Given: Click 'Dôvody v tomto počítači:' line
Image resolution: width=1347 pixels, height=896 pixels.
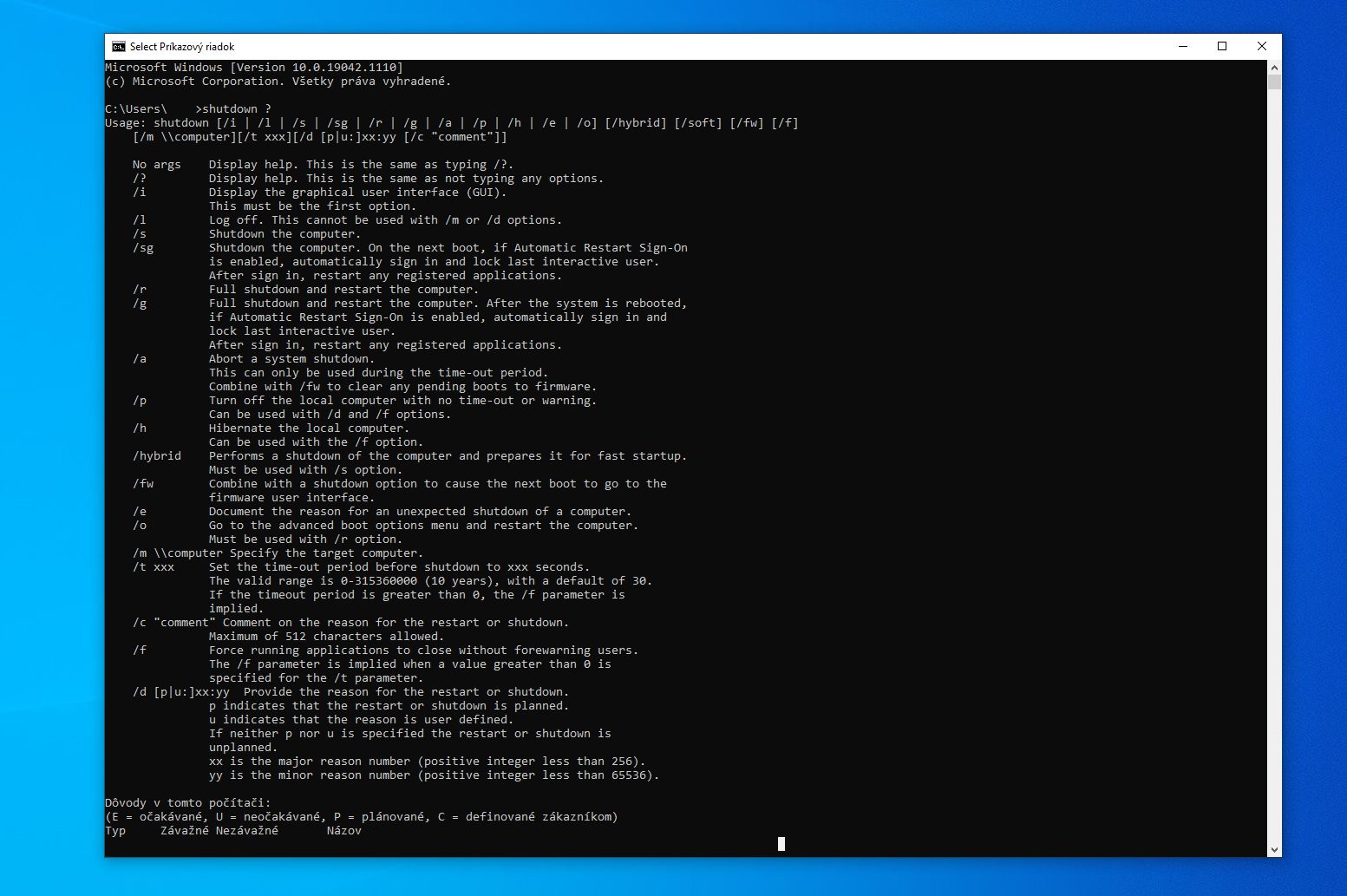Looking at the screenshot, I should [188, 803].
